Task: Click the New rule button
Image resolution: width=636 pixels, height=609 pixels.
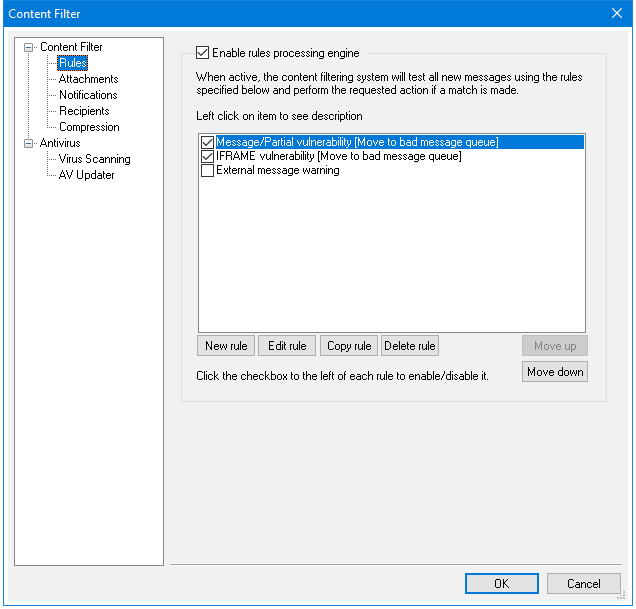Action: (x=226, y=346)
